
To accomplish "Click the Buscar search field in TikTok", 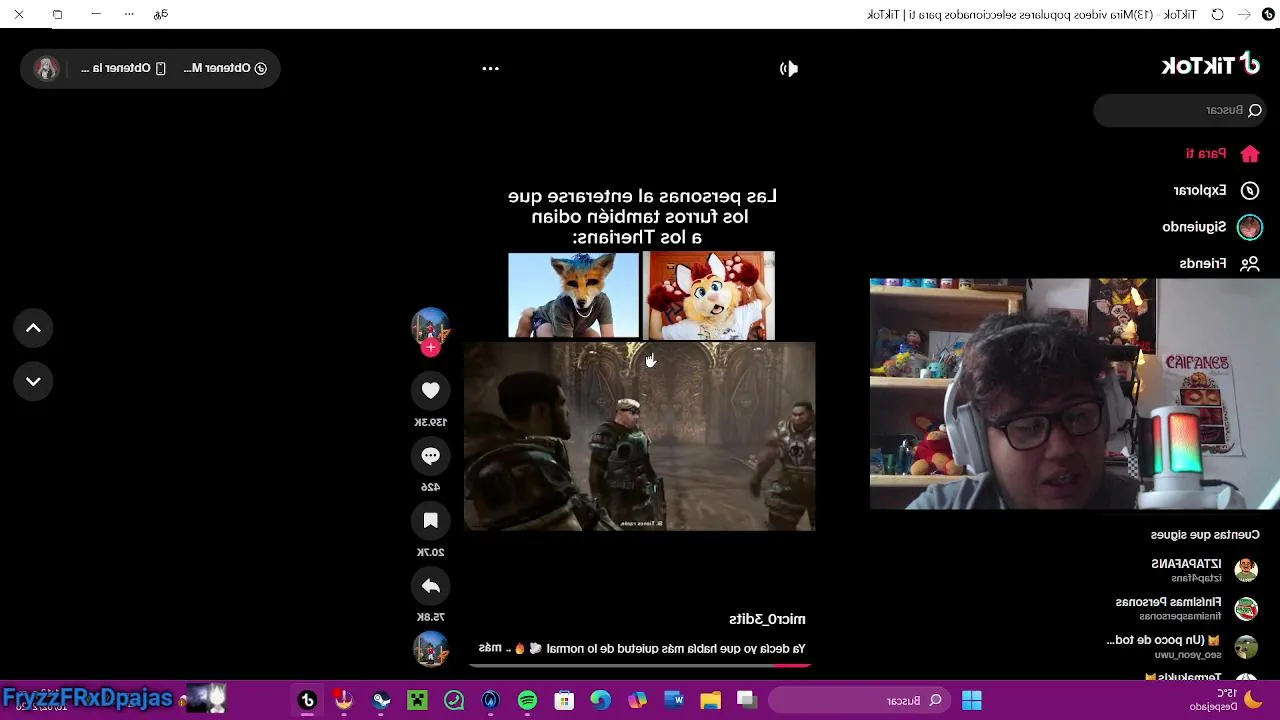I will [1180, 110].
